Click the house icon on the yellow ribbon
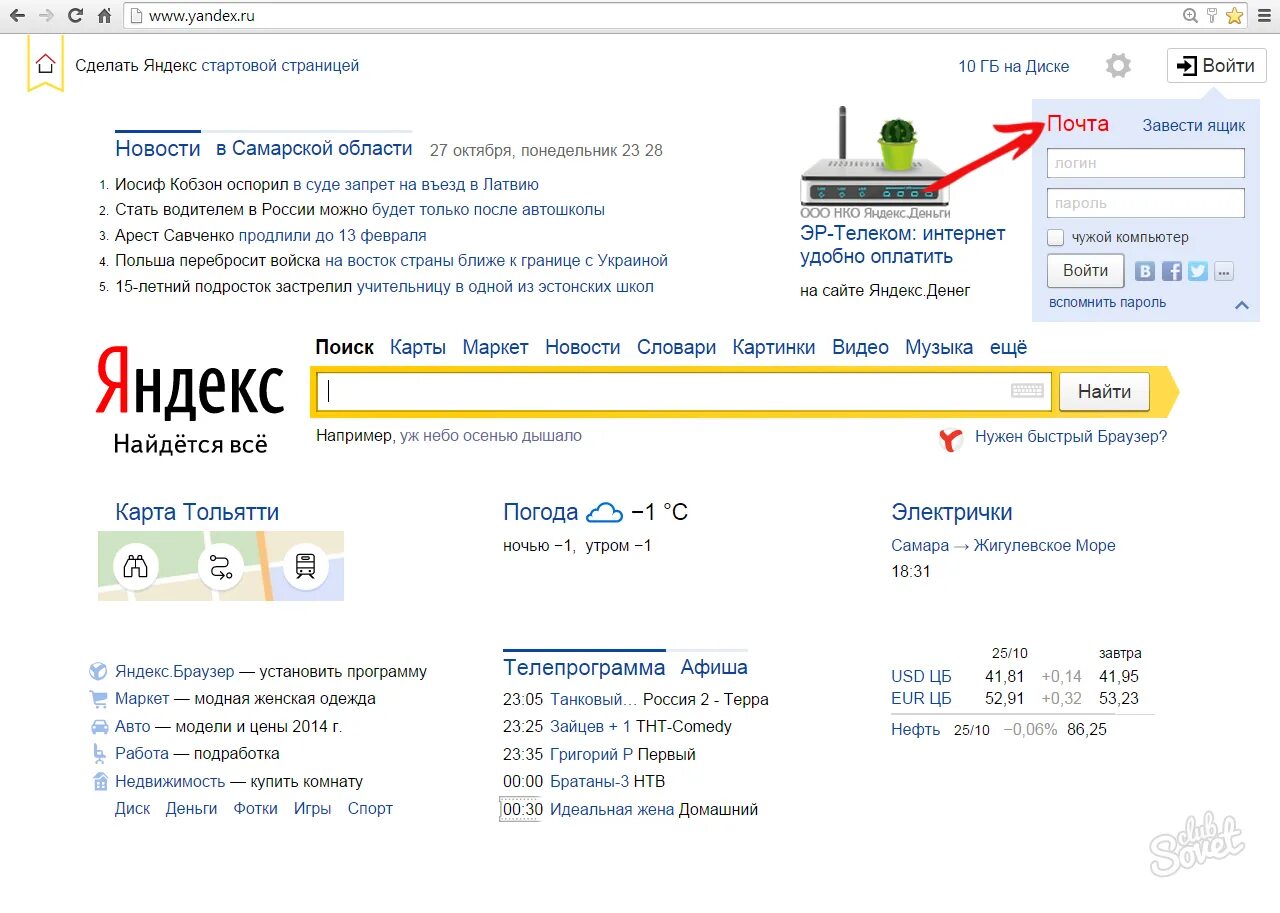 (45, 65)
